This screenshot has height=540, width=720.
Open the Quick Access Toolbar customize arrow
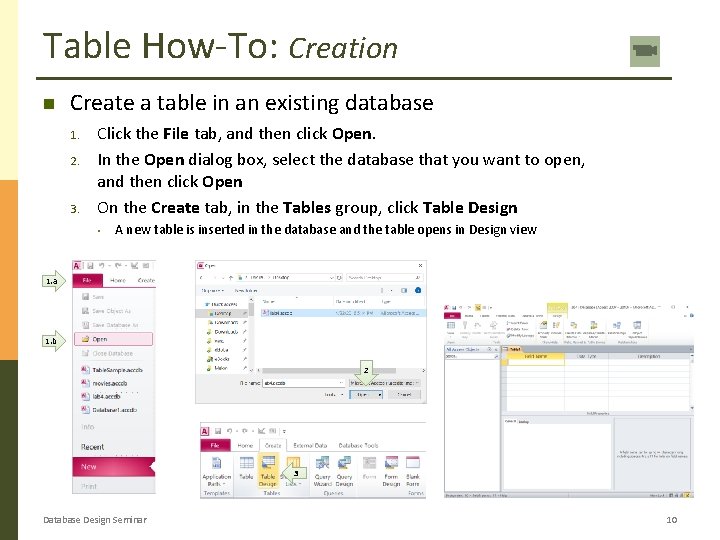[284, 431]
